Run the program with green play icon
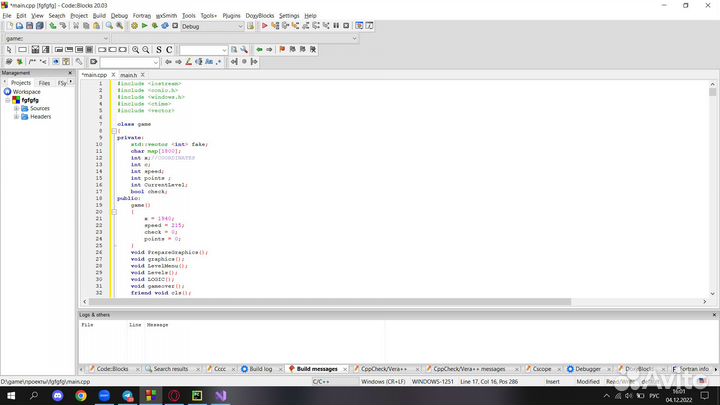 (x=144, y=26)
